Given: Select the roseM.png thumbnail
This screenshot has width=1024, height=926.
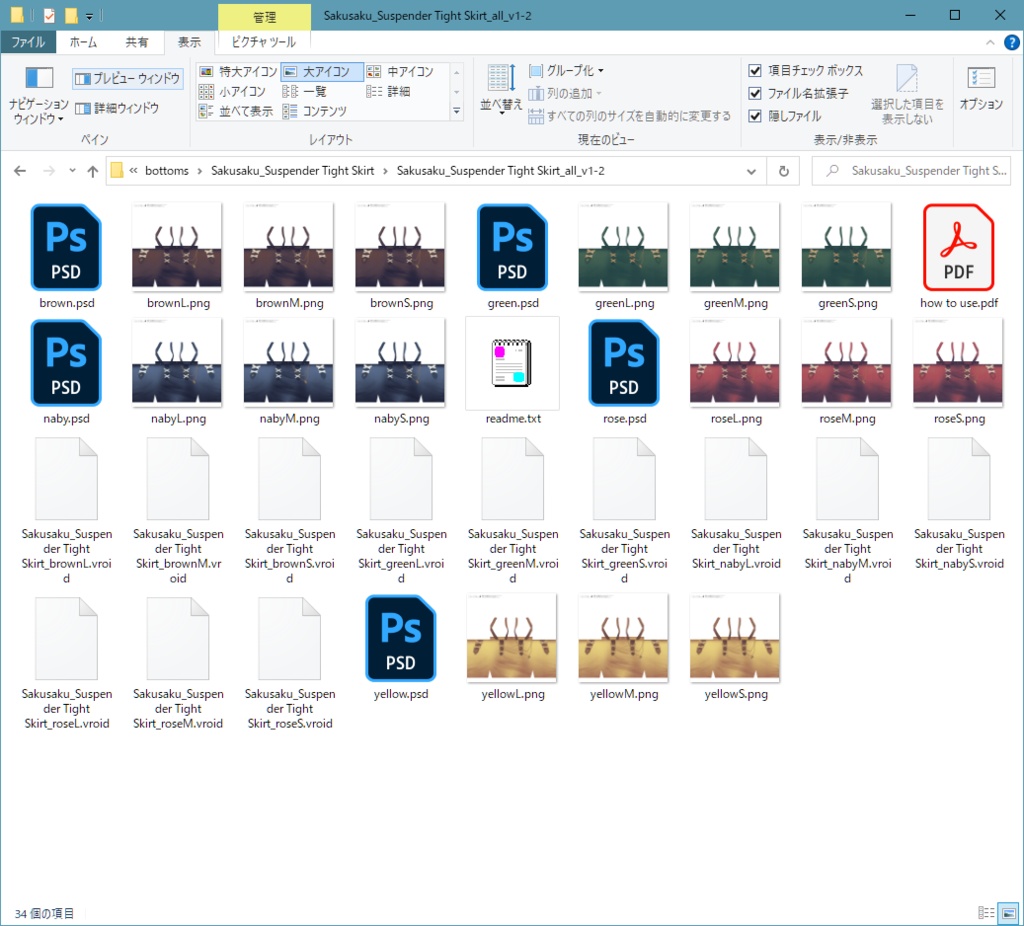Looking at the screenshot, I should coord(847,362).
